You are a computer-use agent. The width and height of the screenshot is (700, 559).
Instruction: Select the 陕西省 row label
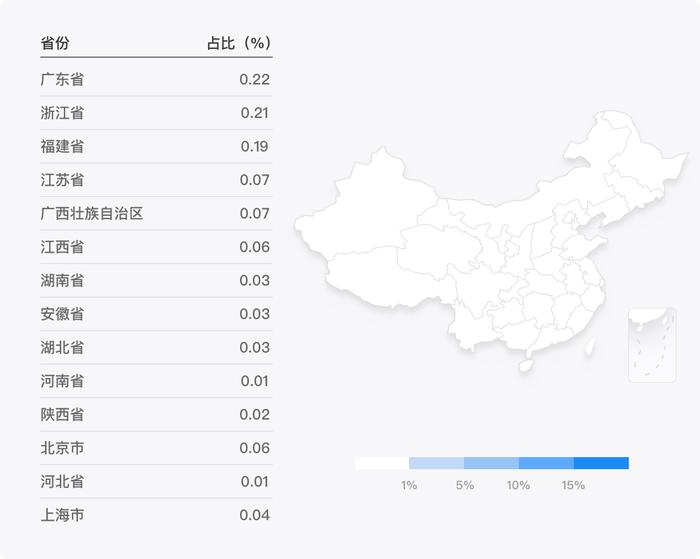62,414
